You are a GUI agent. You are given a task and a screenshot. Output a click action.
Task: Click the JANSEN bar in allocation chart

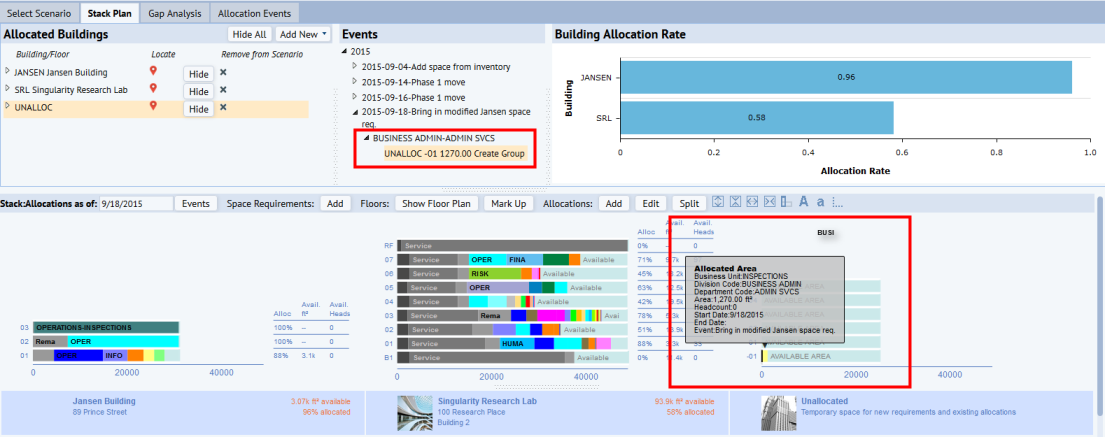click(845, 77)
